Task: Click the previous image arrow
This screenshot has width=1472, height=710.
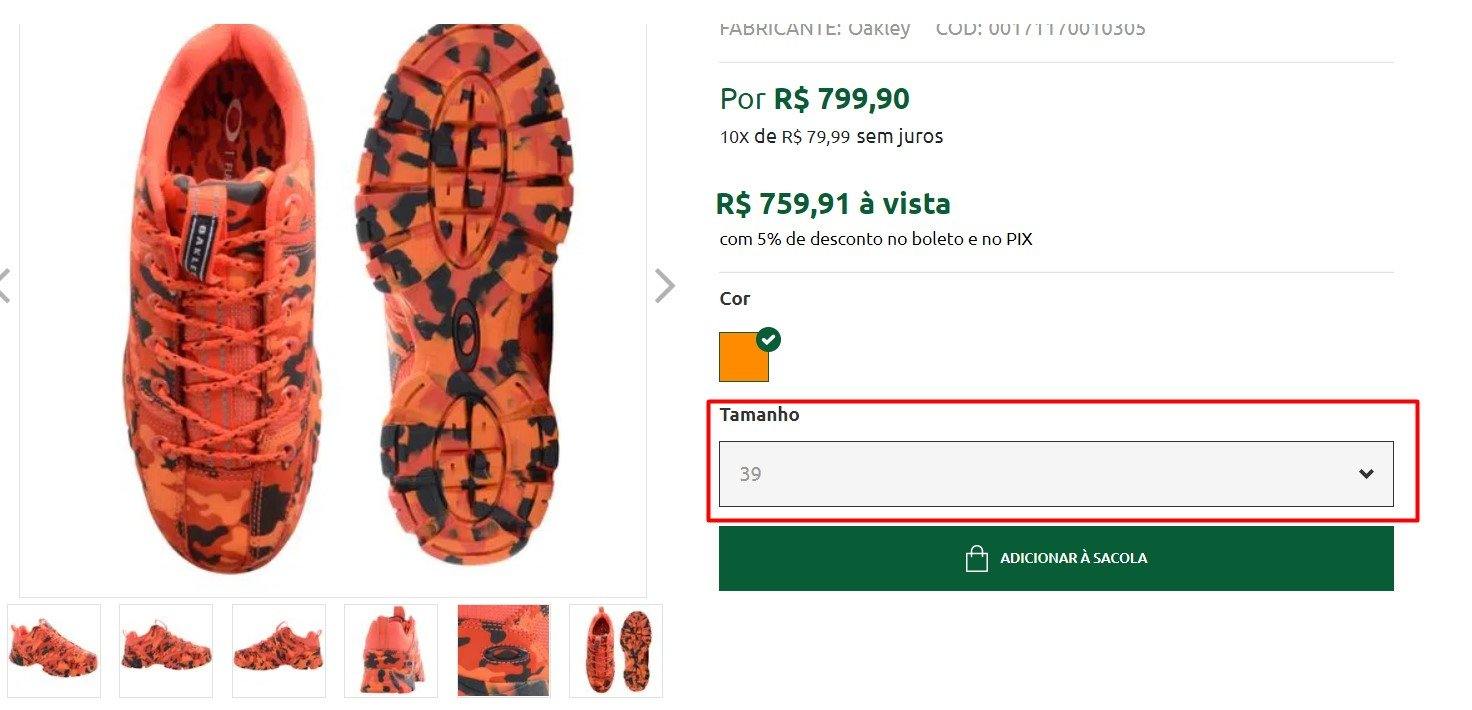Action: tap(4, 286)
